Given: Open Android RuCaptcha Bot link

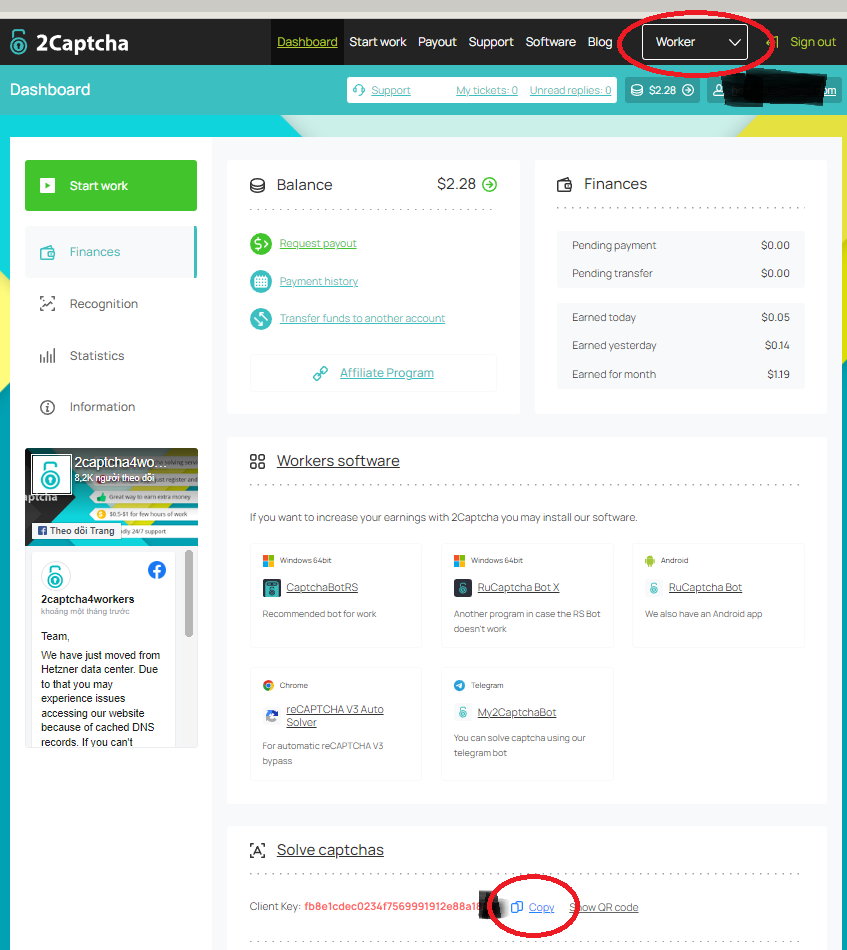Looking at the screenshot, I should [x=705, y=588].
